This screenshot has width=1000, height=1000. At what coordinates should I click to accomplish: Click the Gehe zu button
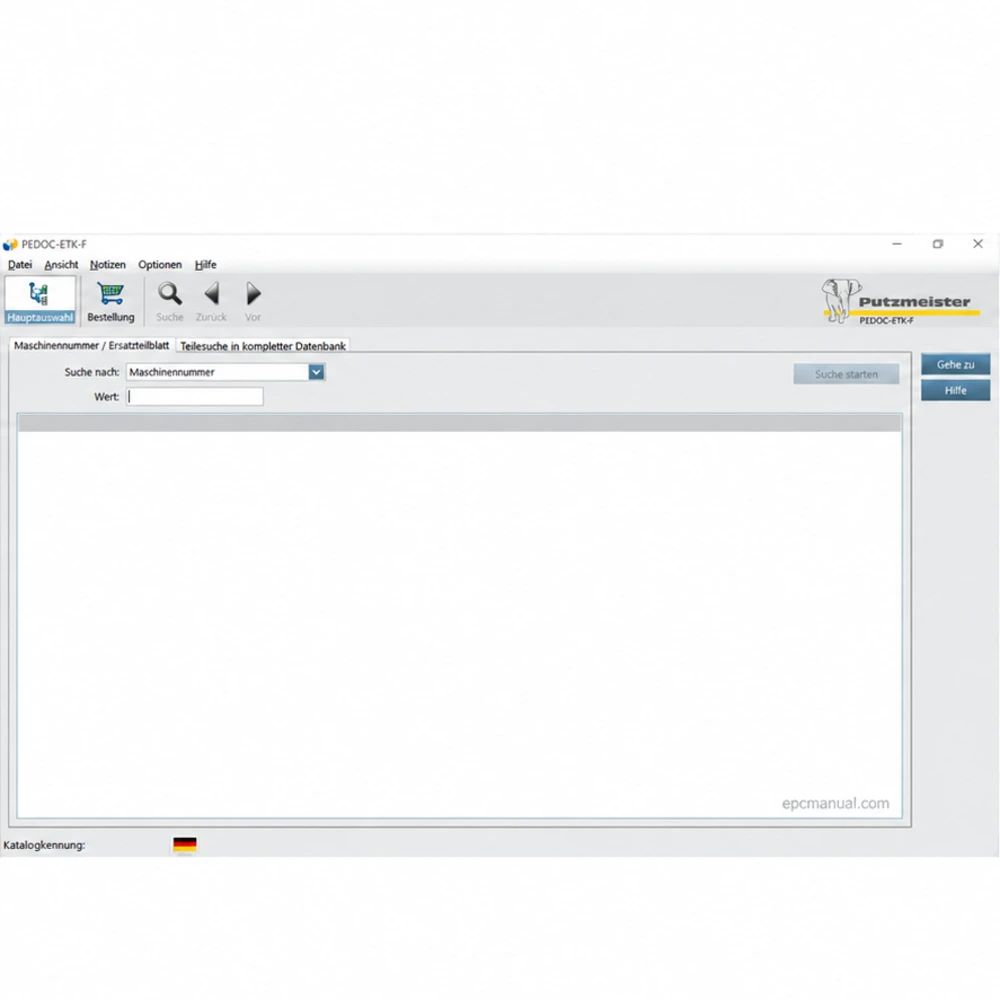click(x=955, y=364)
